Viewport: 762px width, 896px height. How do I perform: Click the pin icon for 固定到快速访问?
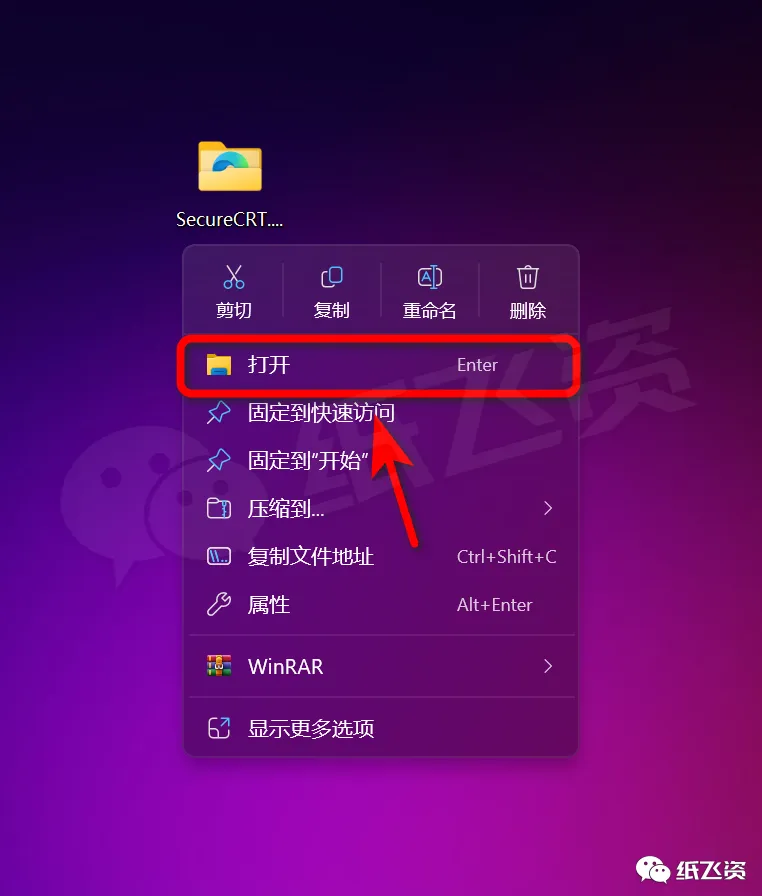219,413
